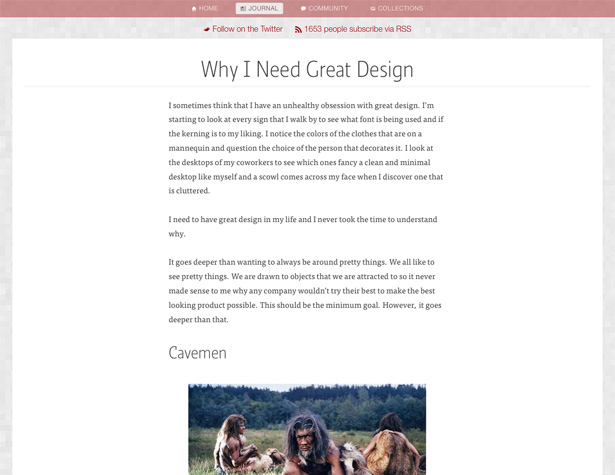Click the paragraph starting 'I sometimes think'
Screen dimensions: 615x475
[306, 148]
